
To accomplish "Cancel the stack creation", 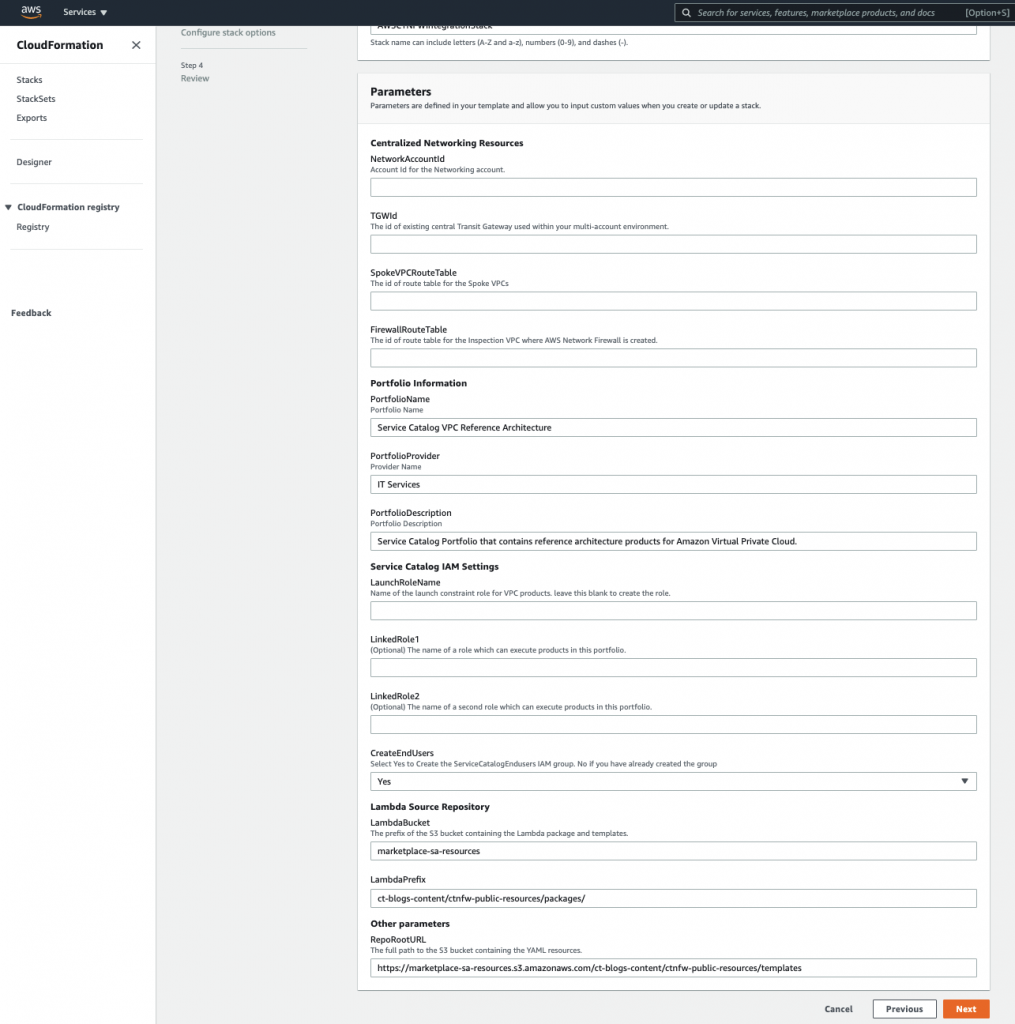I will pyautogui.click(x=838, y=1008).
